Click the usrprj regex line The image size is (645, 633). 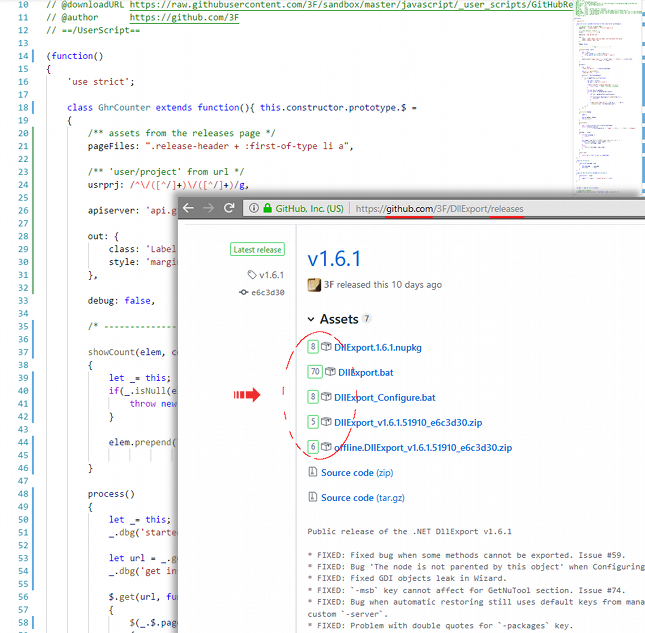[168, 185]
